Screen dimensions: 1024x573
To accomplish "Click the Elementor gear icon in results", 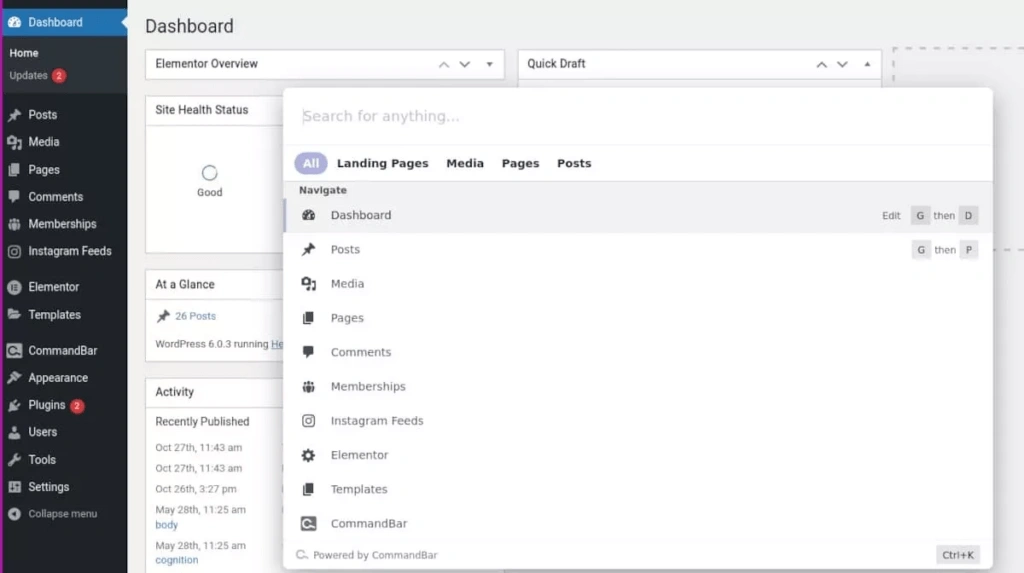I will [x=309, y=455].
